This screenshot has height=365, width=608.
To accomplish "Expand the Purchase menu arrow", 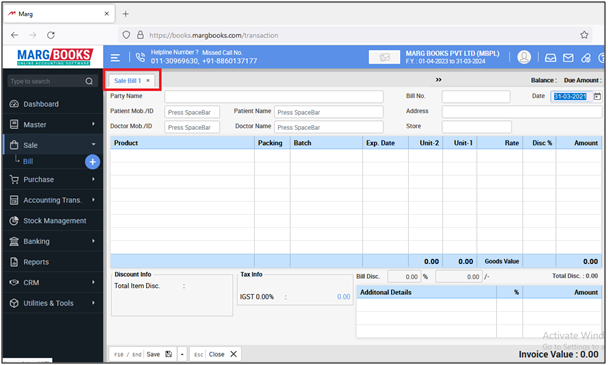I will [x=93, y=179].
